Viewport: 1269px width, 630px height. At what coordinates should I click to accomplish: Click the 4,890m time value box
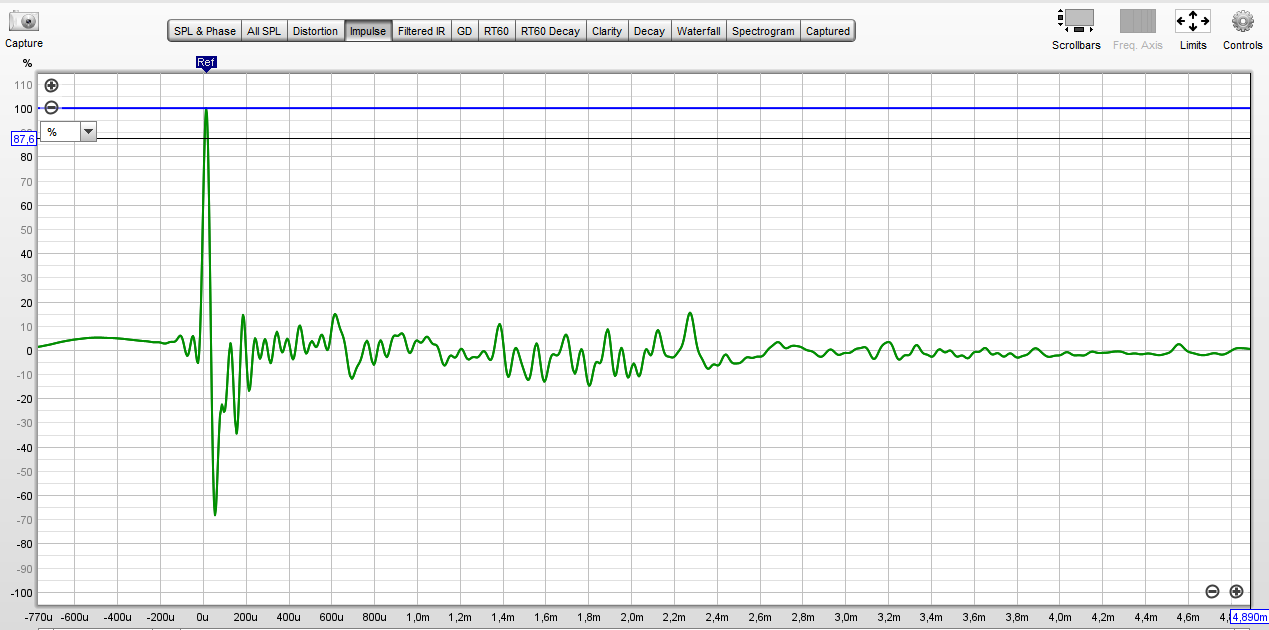1248,616
